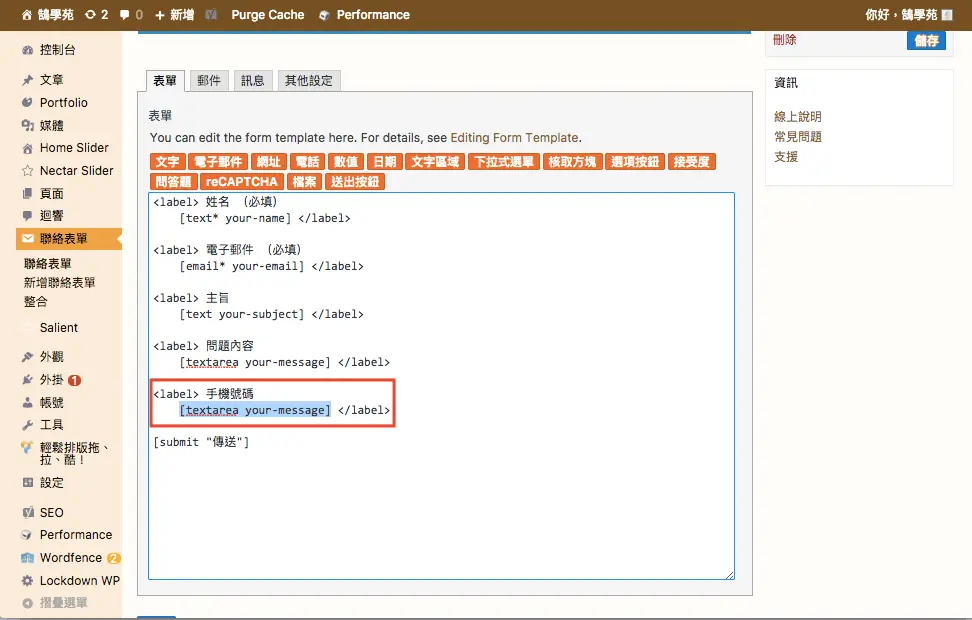
Task: Switch to the 郵件 tab
Action: 209,81
